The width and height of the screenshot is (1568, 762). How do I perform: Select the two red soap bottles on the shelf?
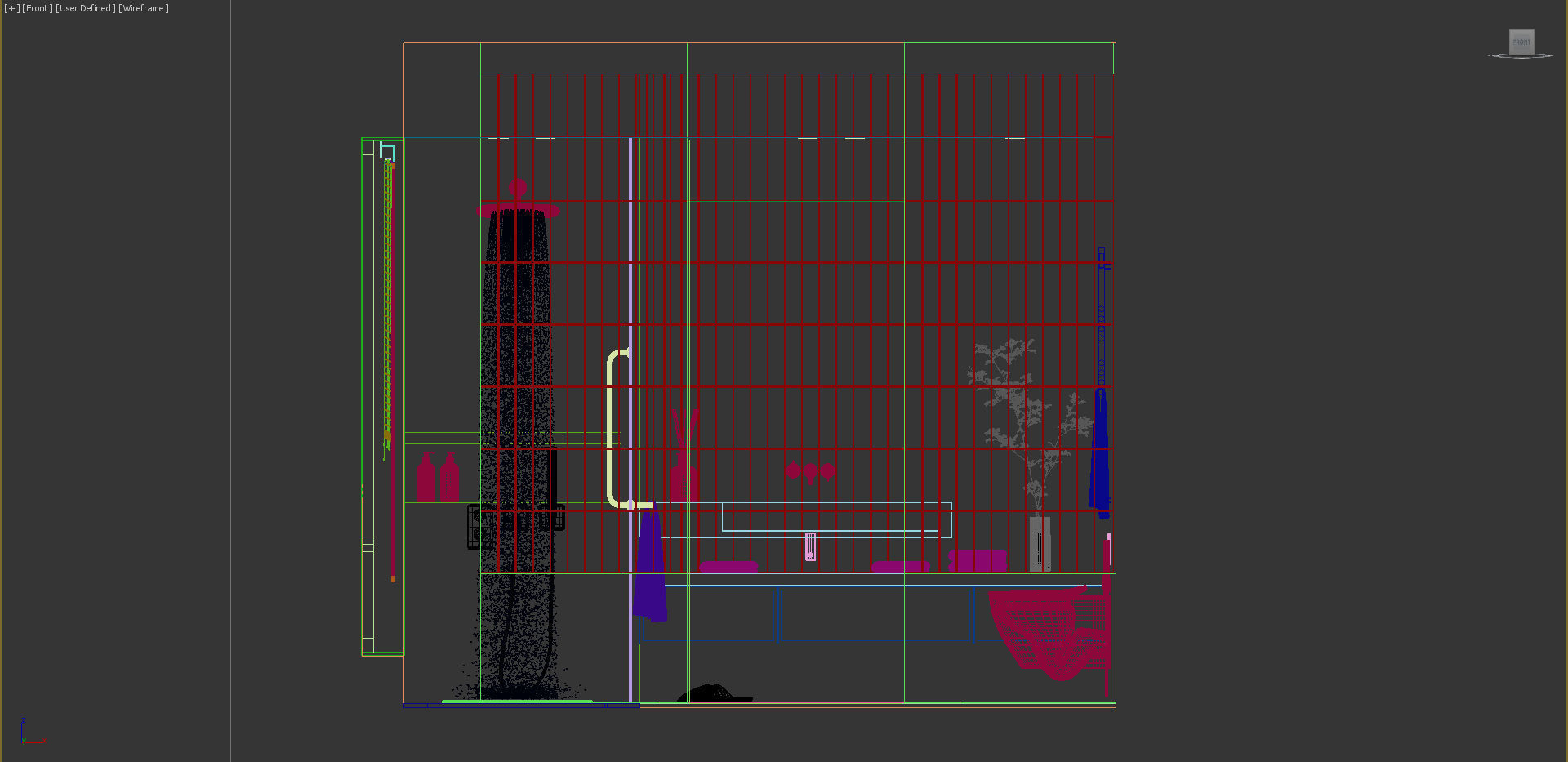438,477
